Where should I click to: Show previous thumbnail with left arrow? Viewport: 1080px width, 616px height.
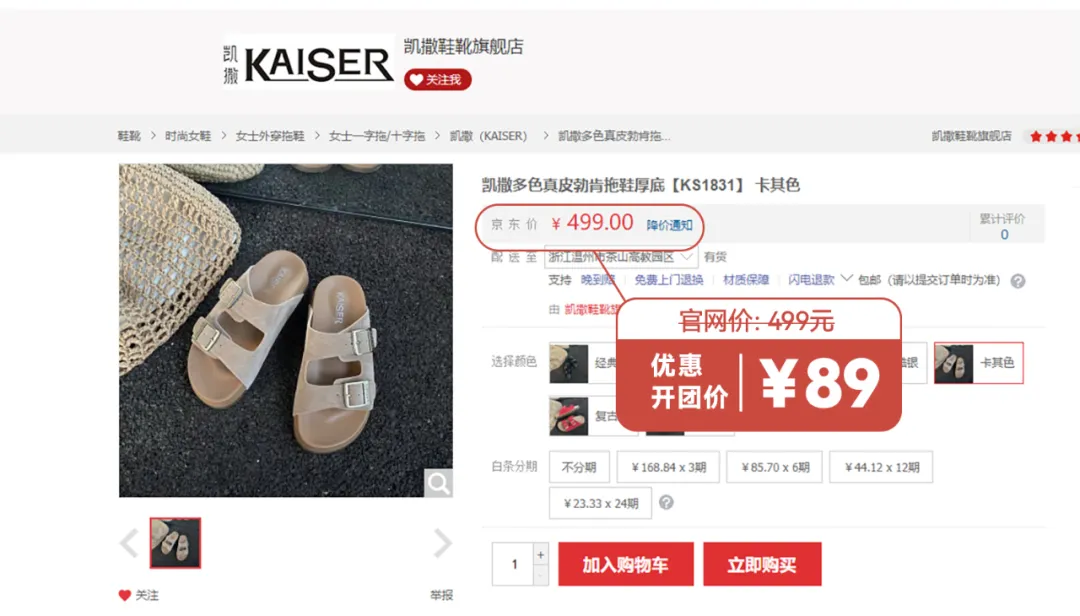pyautogui.click(x=129, y=543)
